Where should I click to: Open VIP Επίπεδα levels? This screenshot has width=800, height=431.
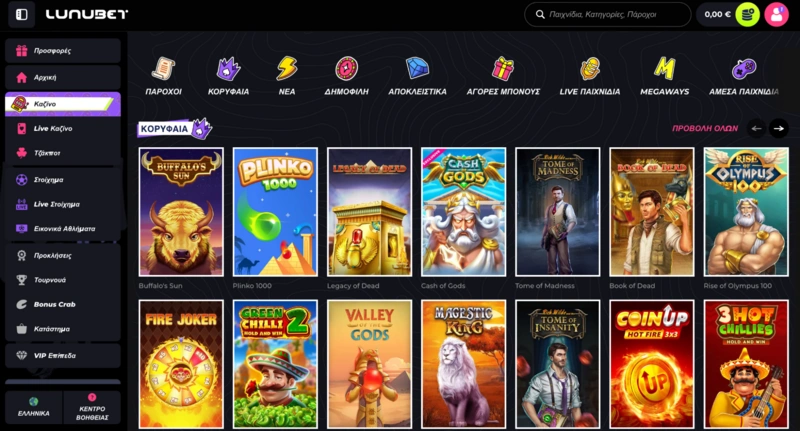coord(63,356)
